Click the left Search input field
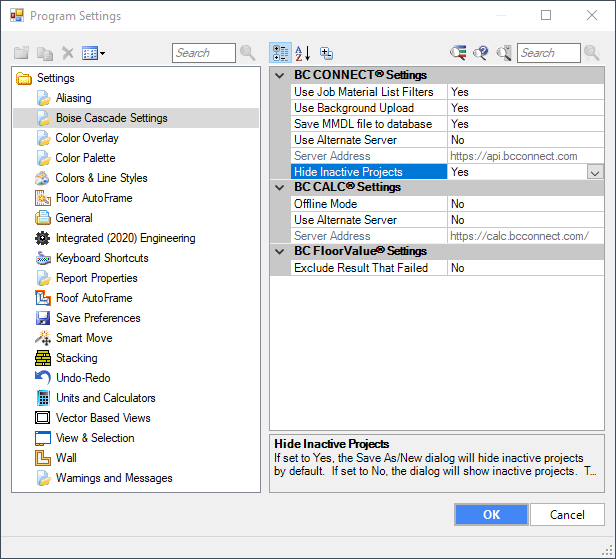This screenshot has height=559, width=616. click(204, 53)
